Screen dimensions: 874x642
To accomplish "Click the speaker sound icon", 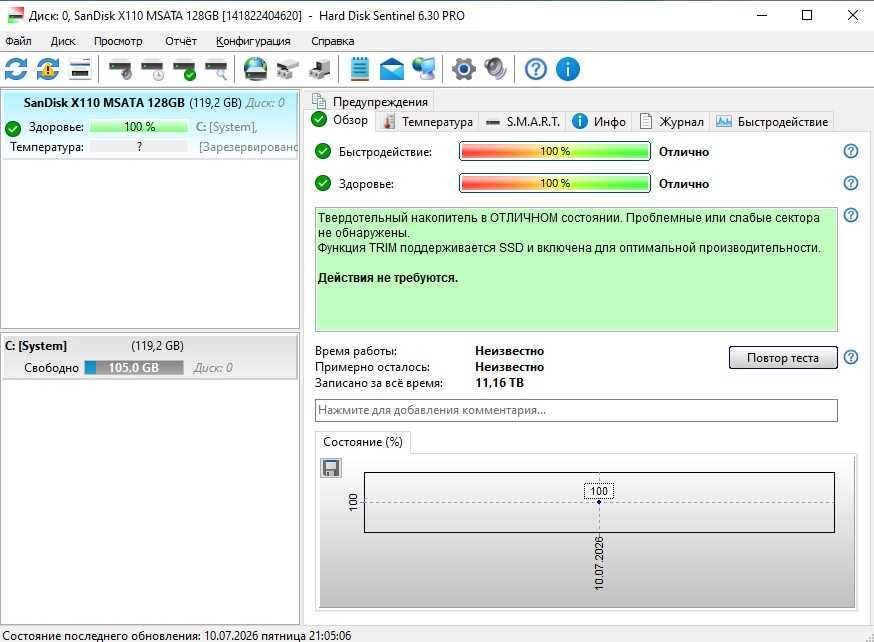I will 496,69.
